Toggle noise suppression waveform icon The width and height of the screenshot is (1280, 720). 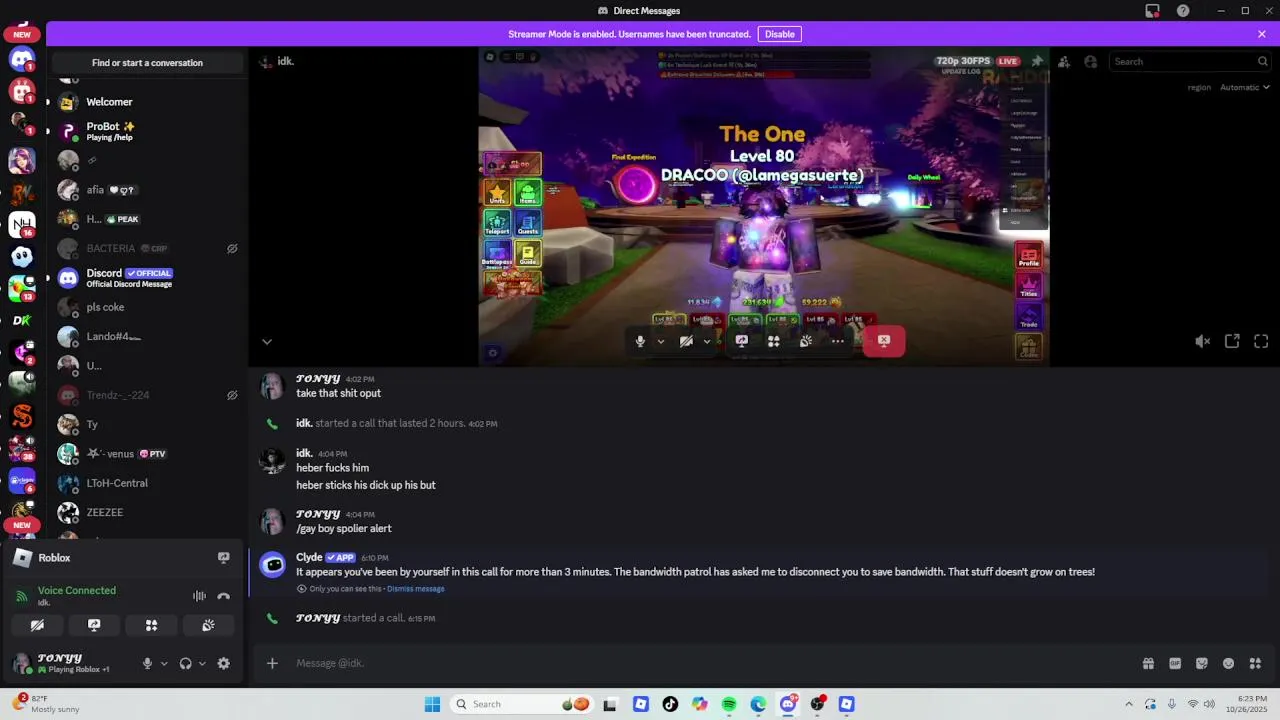pos(199,596)
